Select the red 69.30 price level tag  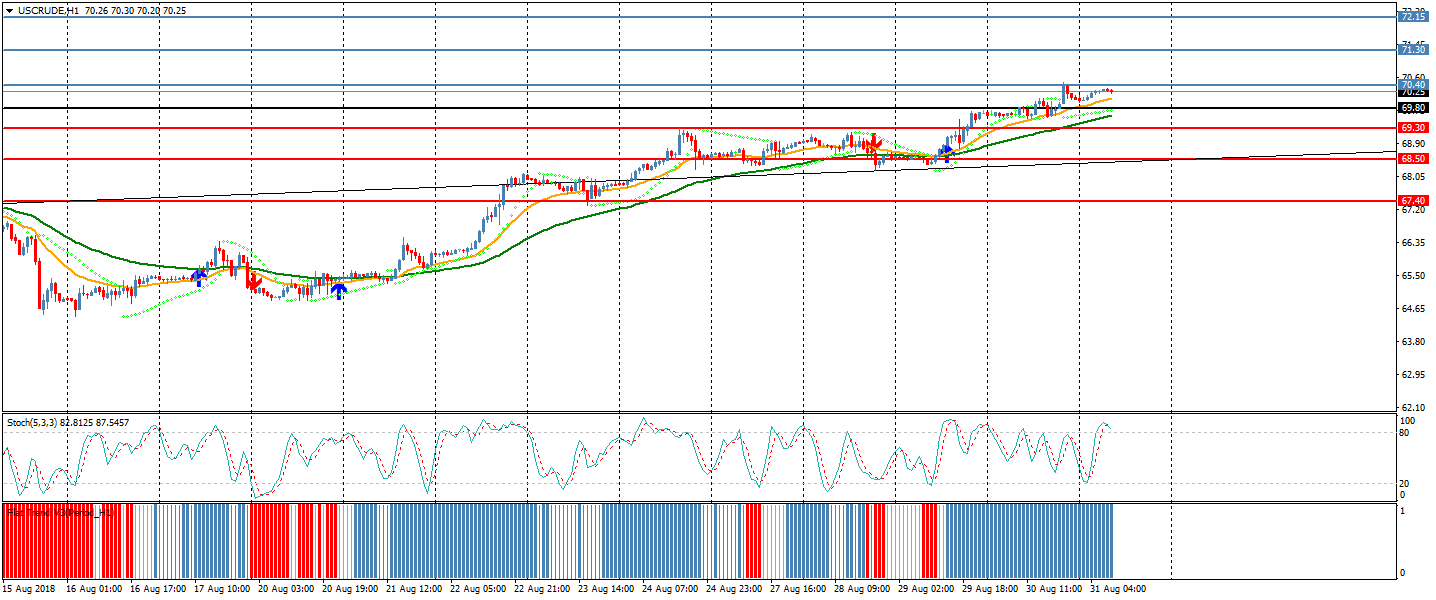click(x=1413, y=128)
